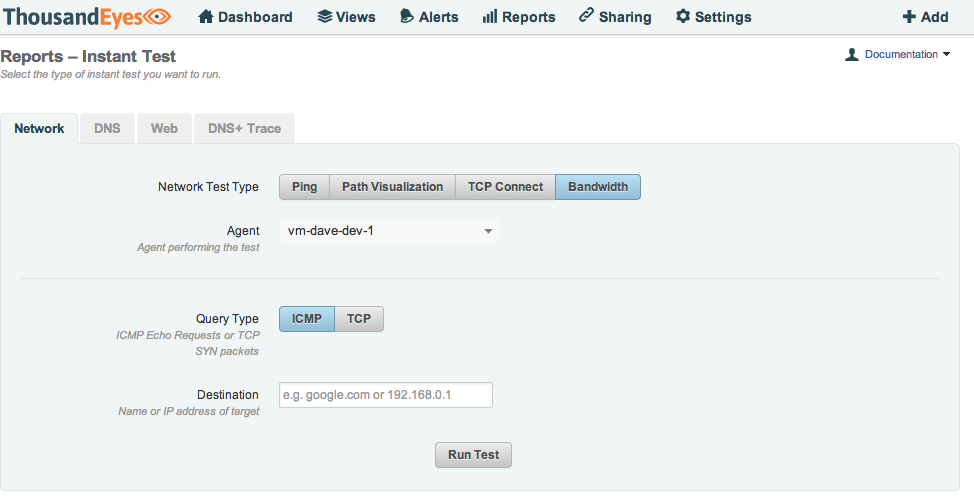Click the Agent field label
Viewport: 974px width, 501px height.
point(243,231)
